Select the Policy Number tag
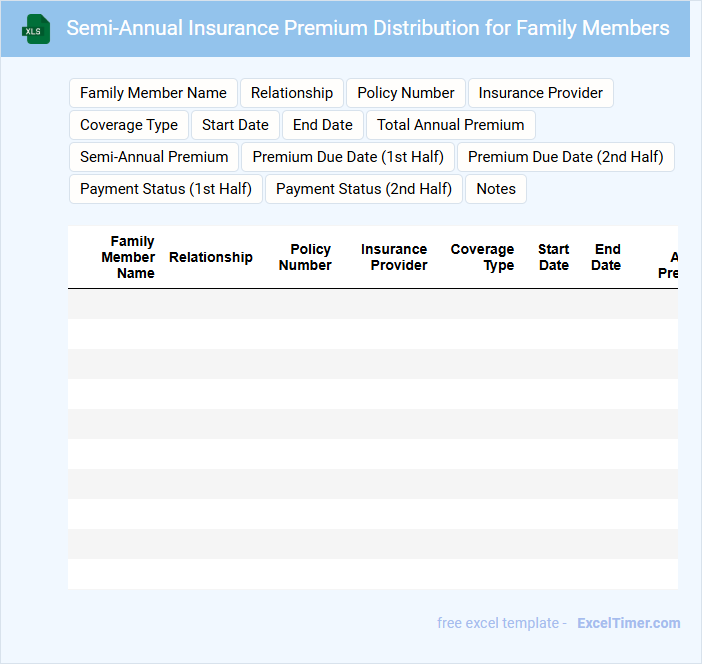The image size is (702, 664). 405,93
